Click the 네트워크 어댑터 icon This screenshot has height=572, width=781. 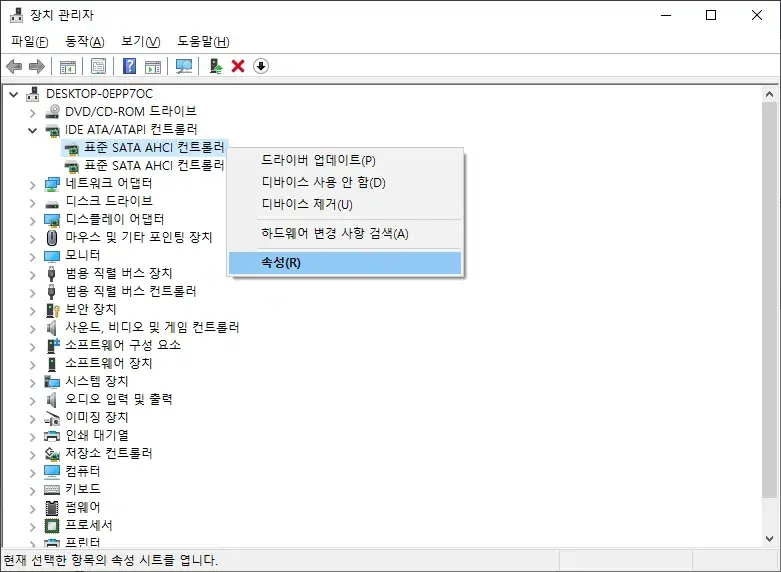coord(52,184)
